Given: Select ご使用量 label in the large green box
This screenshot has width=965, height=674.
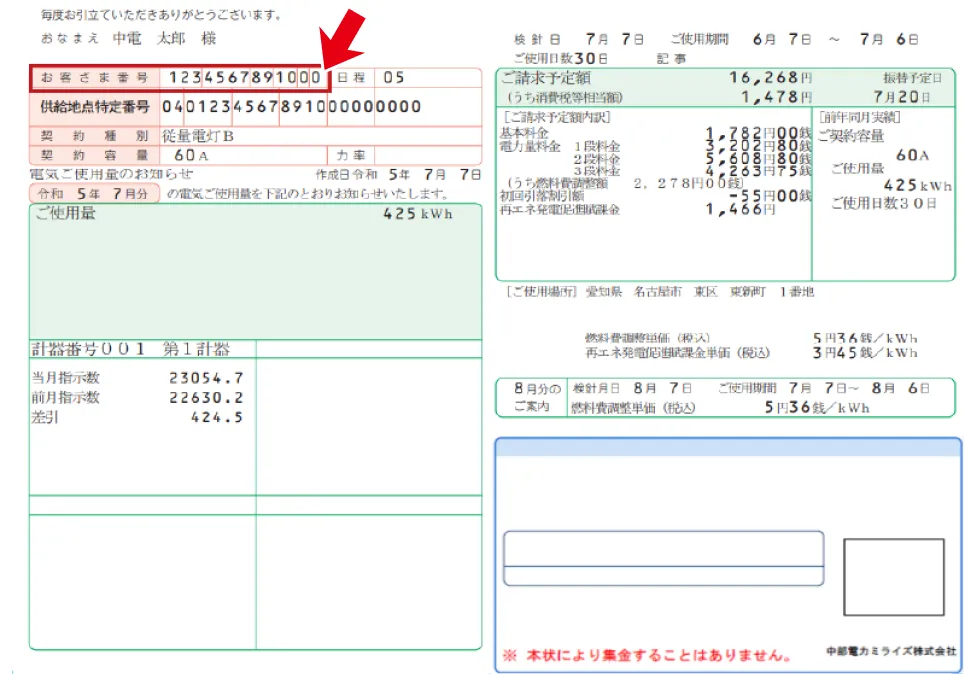Looking at the screenshot, I should tap(66, 214).
